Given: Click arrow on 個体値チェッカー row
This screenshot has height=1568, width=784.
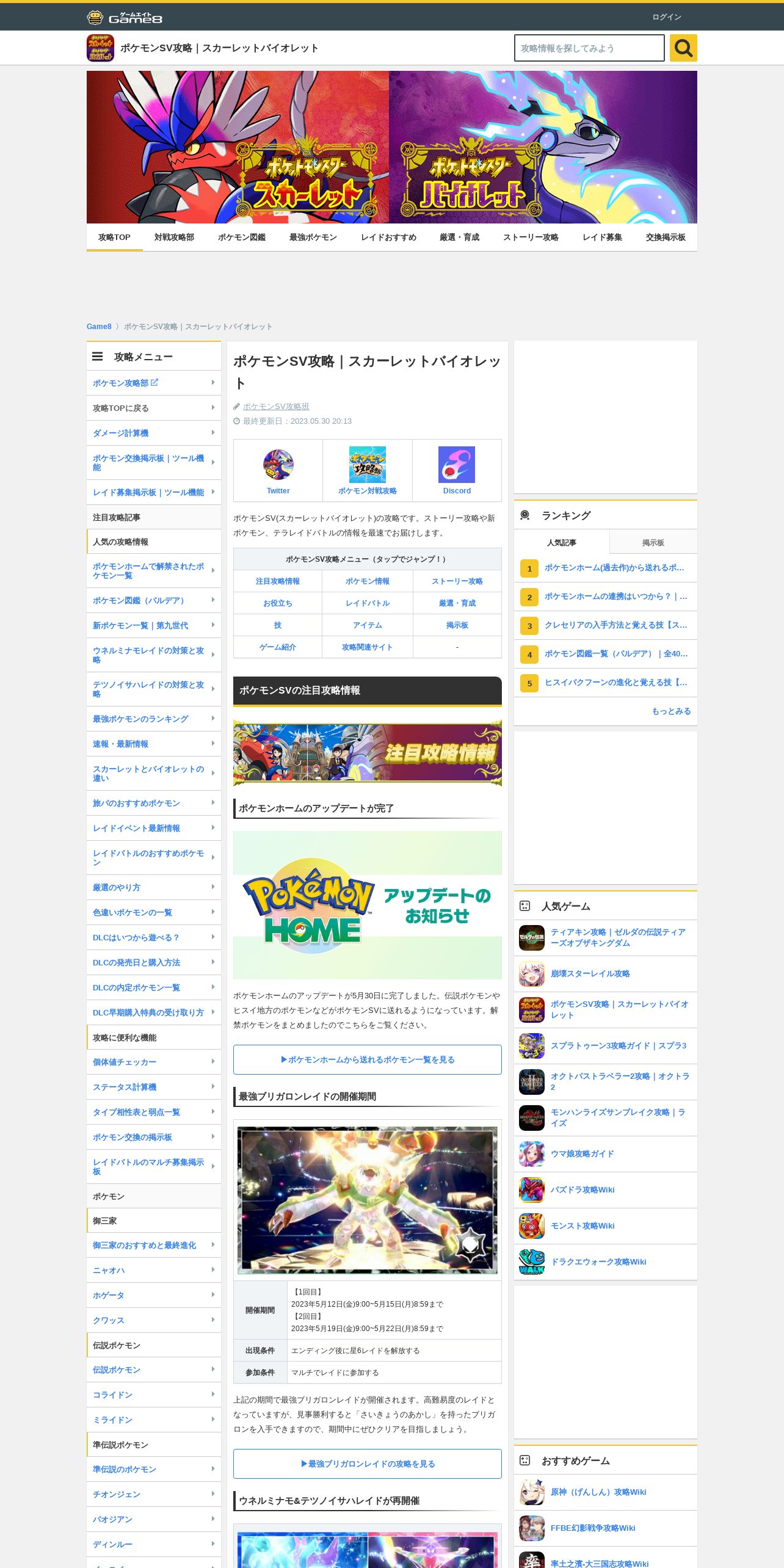Looking at the screenshot, I should pyautogui.click(x=213, y=1061).
